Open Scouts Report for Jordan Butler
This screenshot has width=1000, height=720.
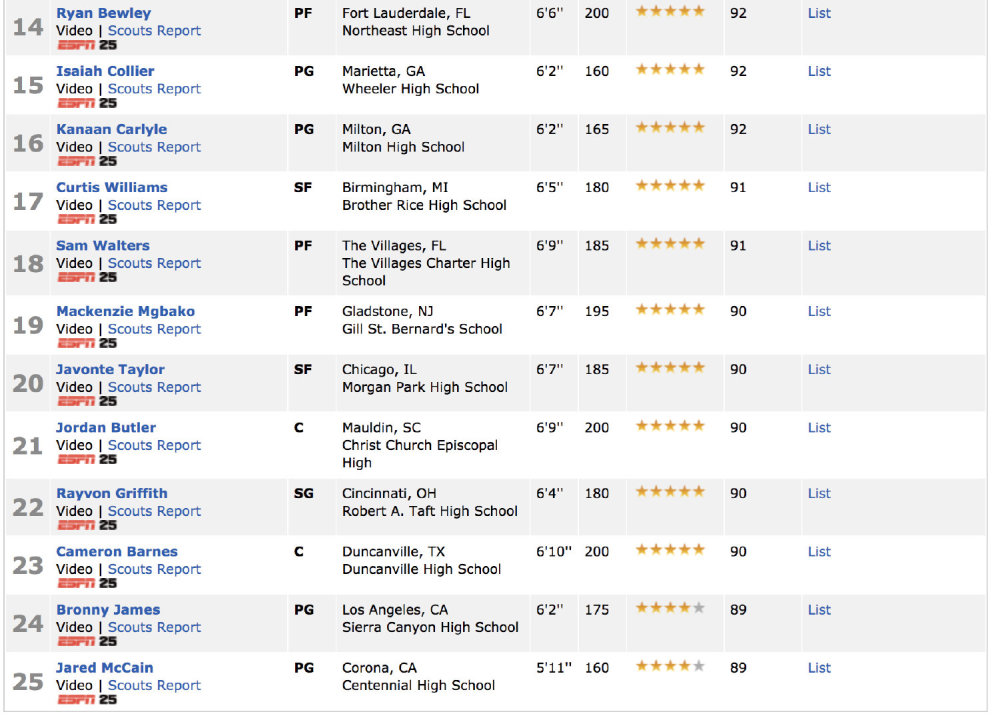click(154, 445)
